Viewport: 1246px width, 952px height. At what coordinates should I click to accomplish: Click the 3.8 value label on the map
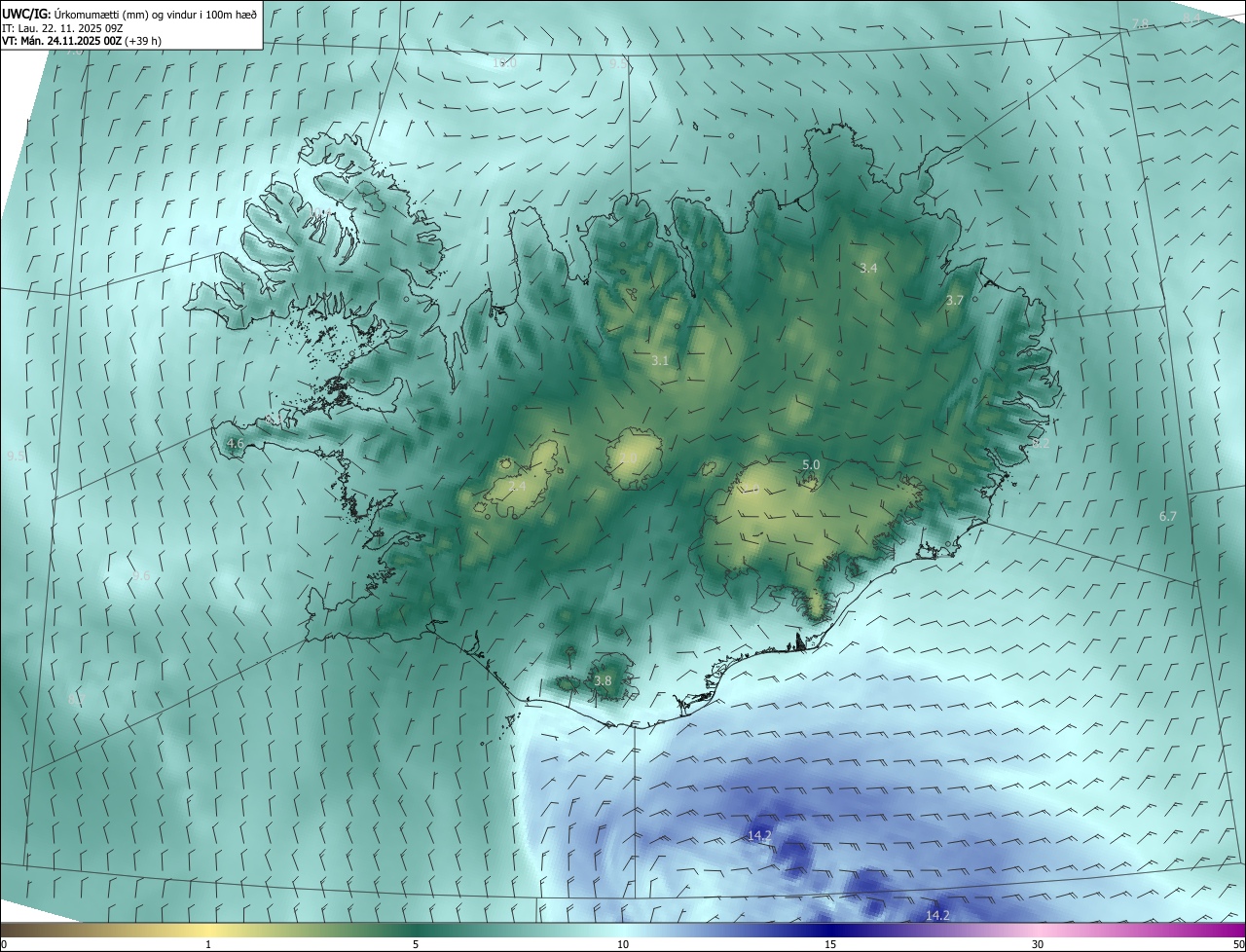[603, 681]
